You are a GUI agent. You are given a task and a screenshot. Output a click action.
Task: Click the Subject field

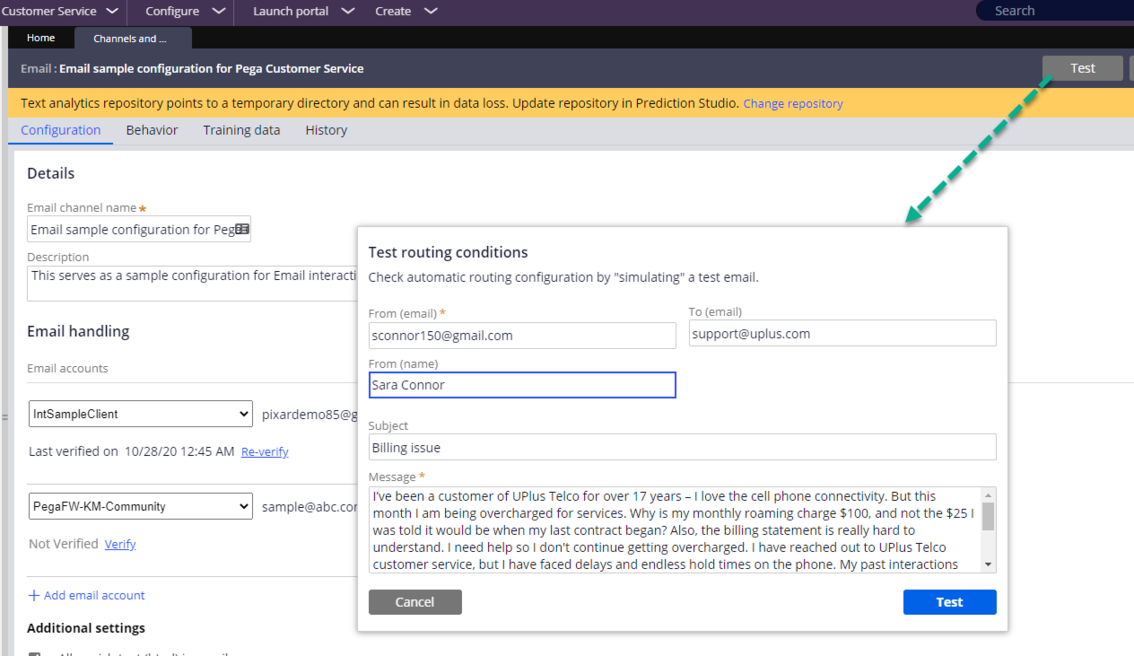pyautogui.click(x=683, y=447)
